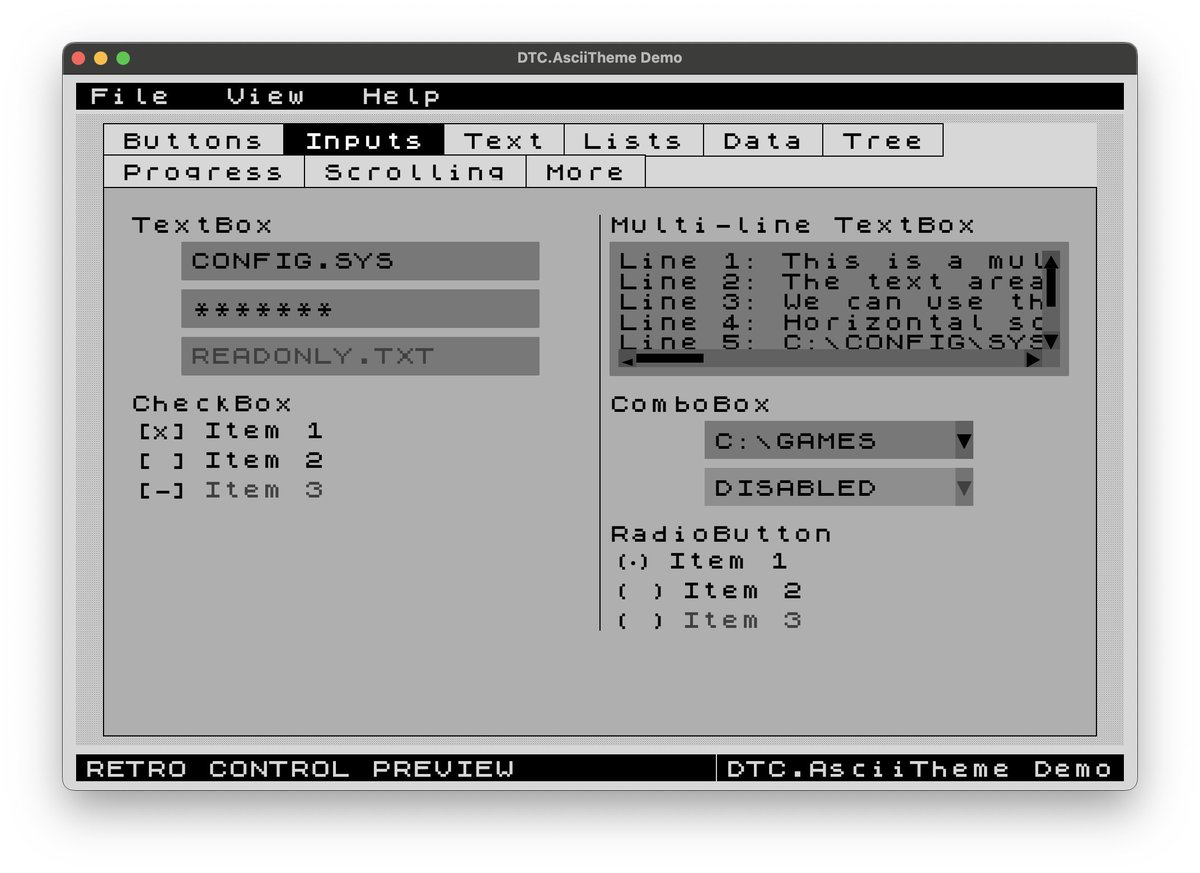Select the Item 3 radio button

(x=710, y=620)
